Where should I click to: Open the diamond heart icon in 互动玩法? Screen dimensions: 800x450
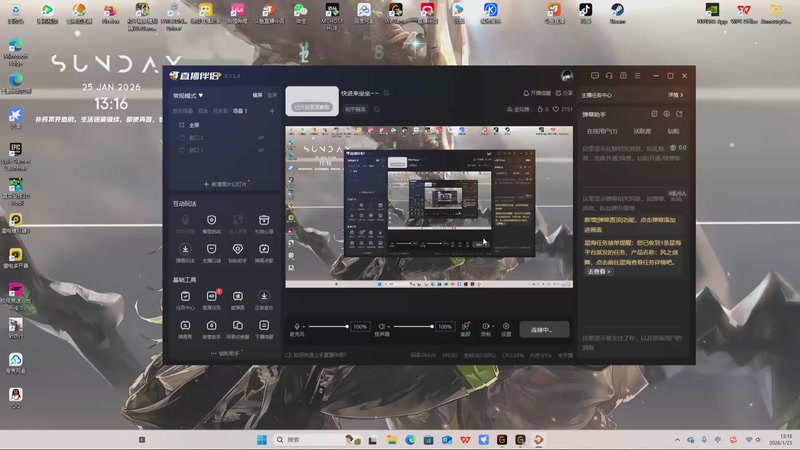coord(238,249)
